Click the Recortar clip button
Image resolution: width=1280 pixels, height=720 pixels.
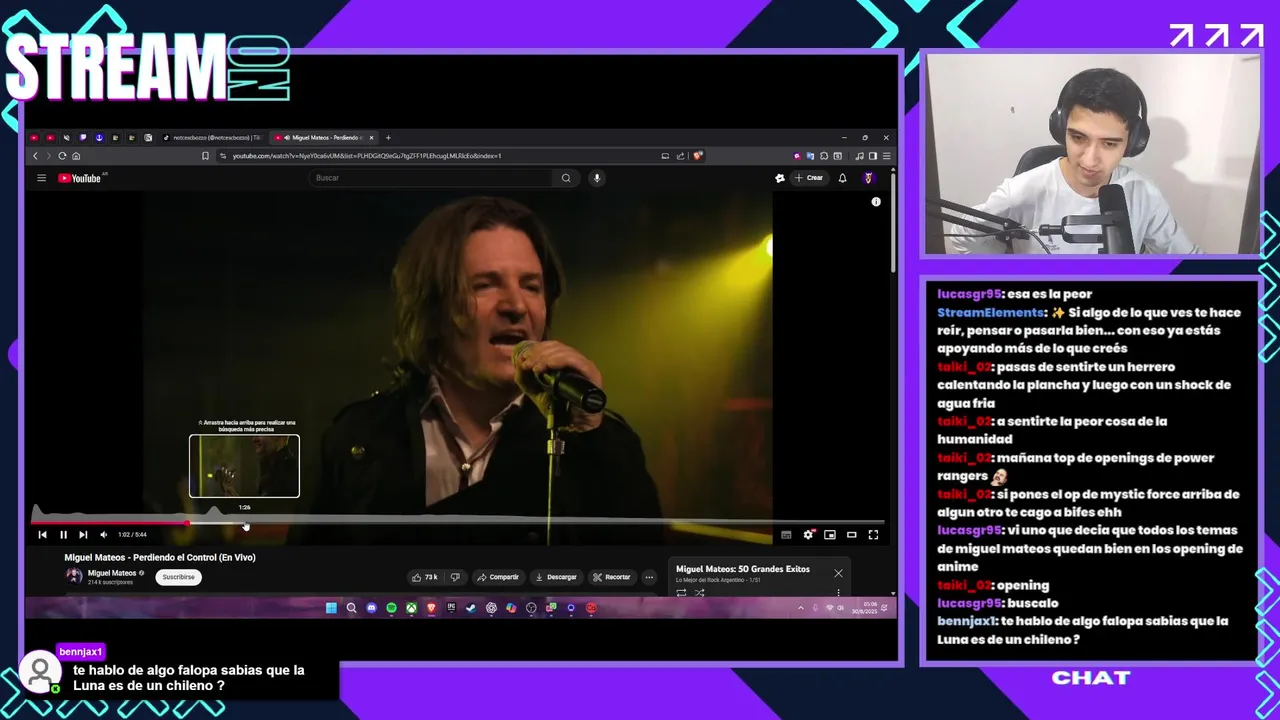point(612,577)
